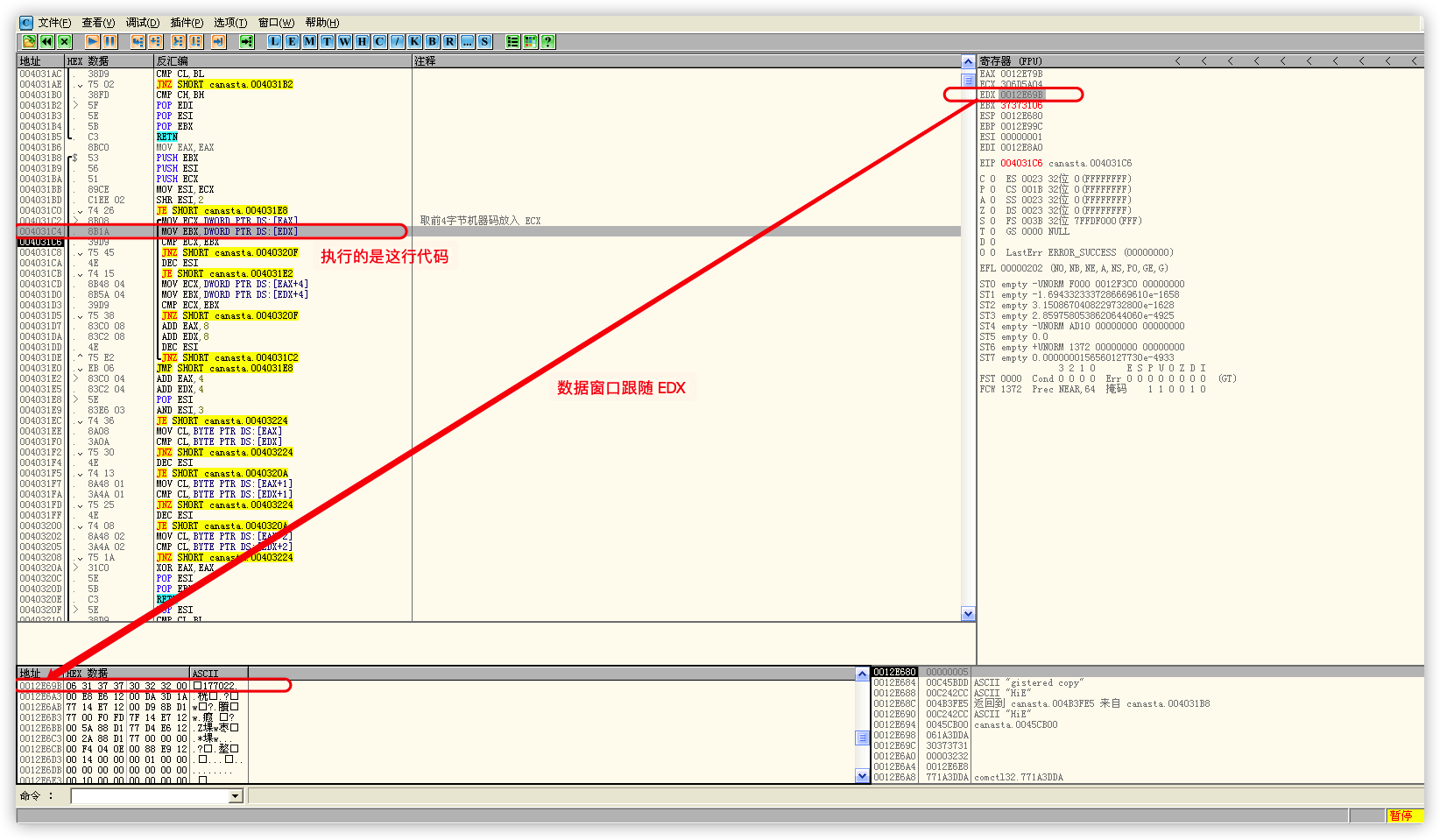Click the 寄存器 (FPU) header to switch view

1011,61
